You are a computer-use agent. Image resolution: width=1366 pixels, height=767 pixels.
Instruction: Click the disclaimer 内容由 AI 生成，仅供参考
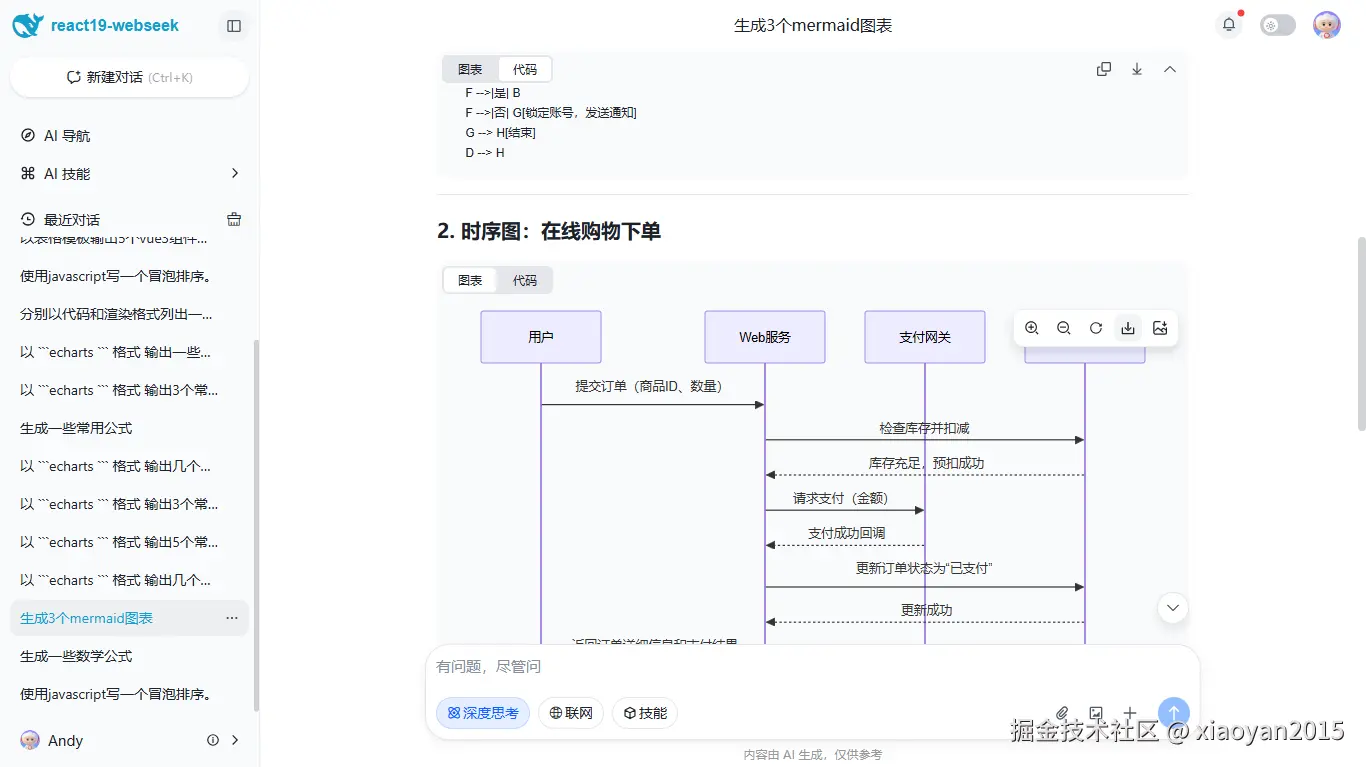pyautogui.click(x=813, y=755)
